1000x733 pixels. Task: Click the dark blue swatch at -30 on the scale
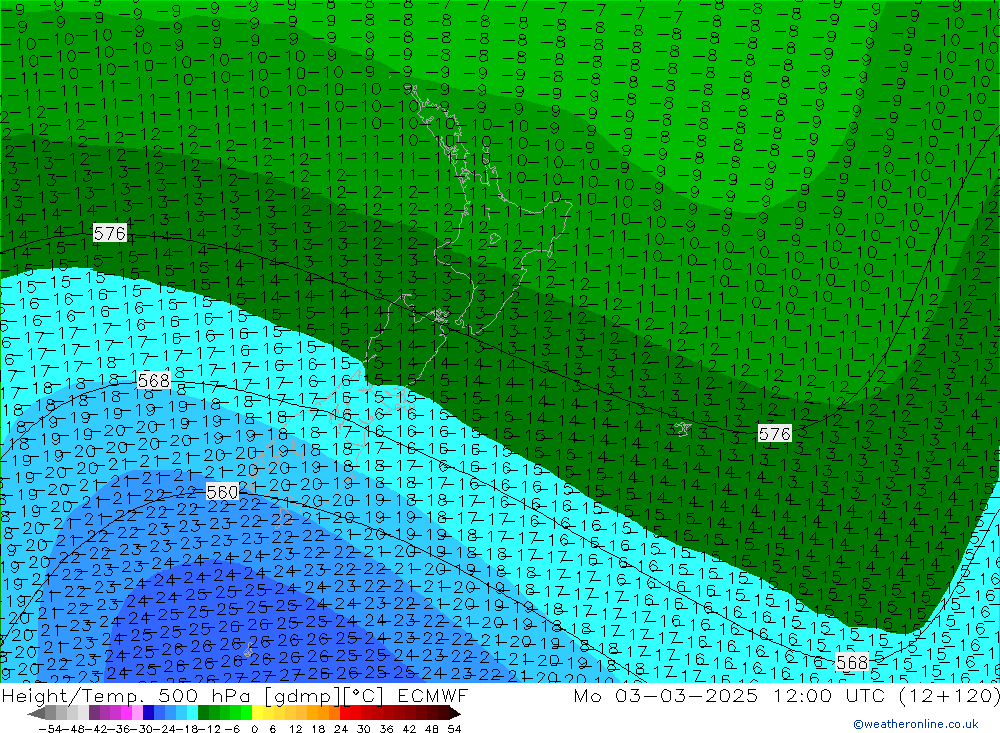coord(149,713)
